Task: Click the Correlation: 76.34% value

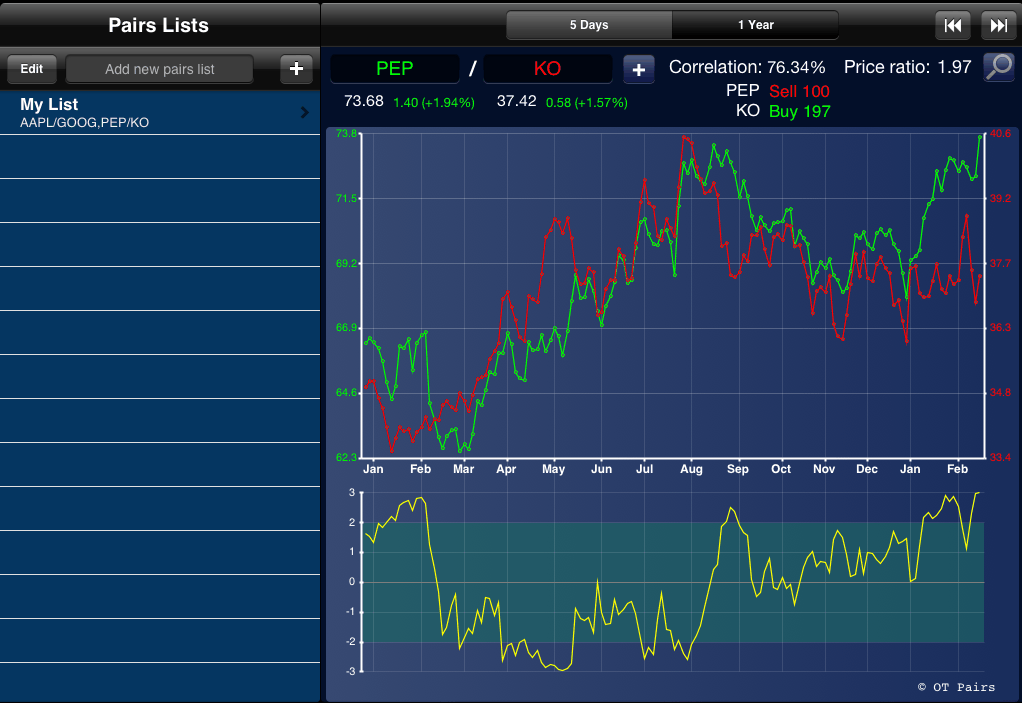Action: pos(747,67)
